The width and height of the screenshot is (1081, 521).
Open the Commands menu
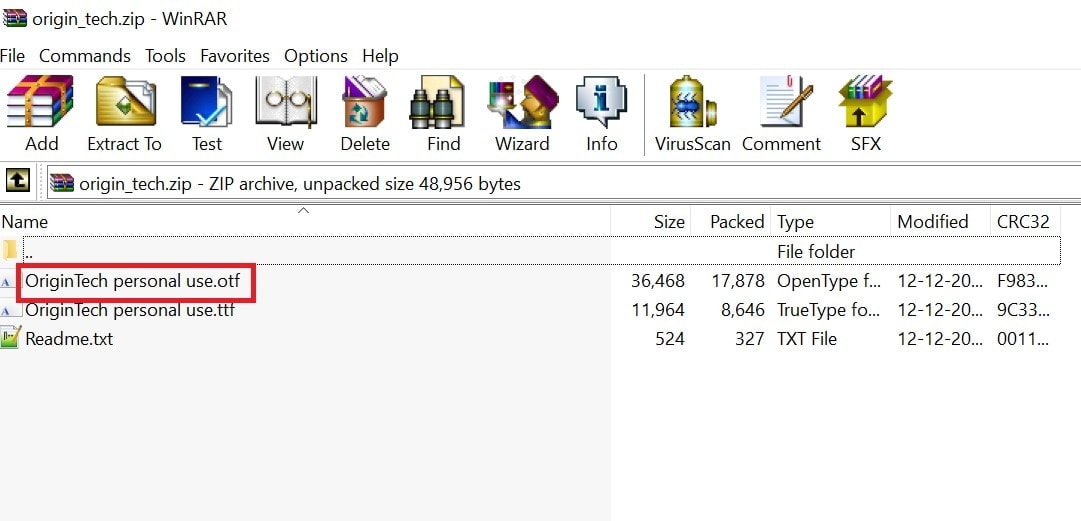coord(85,56)
